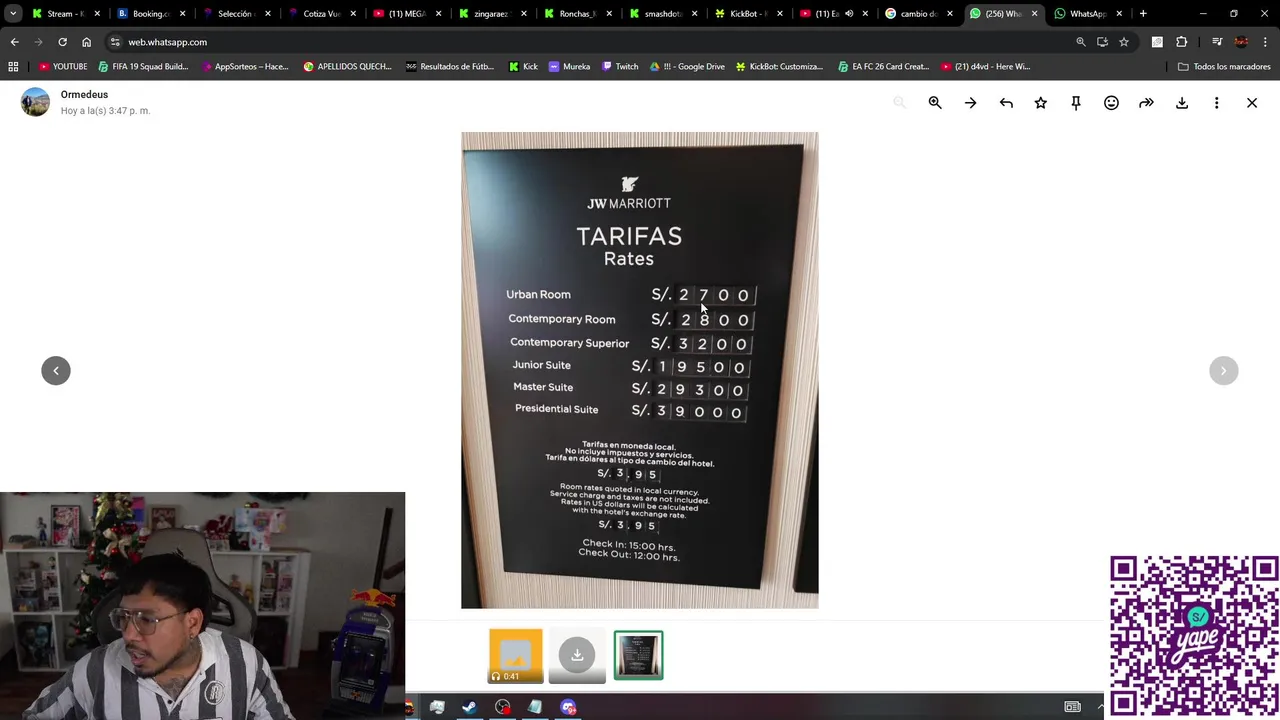1280x720 pixels.
Task: Reply to the image with curved arrow
Action: click(1006, 103)
